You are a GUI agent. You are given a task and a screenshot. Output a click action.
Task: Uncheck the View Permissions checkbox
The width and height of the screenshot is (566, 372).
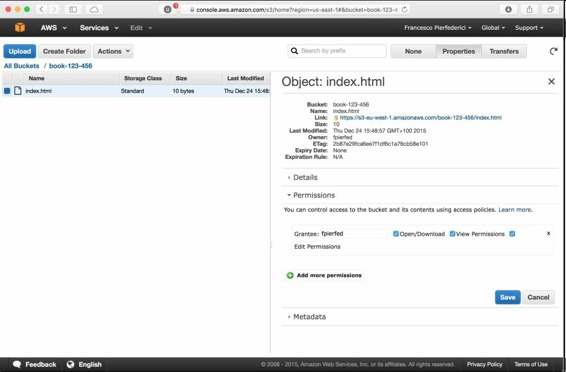pos(452,233)
